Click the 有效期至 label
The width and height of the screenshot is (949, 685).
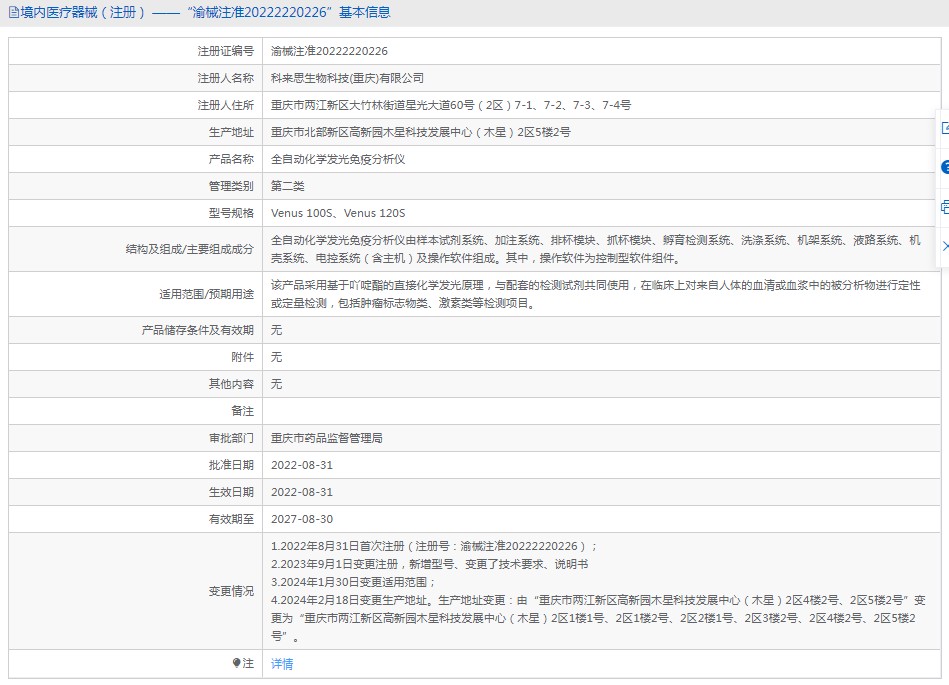[231, 519]
